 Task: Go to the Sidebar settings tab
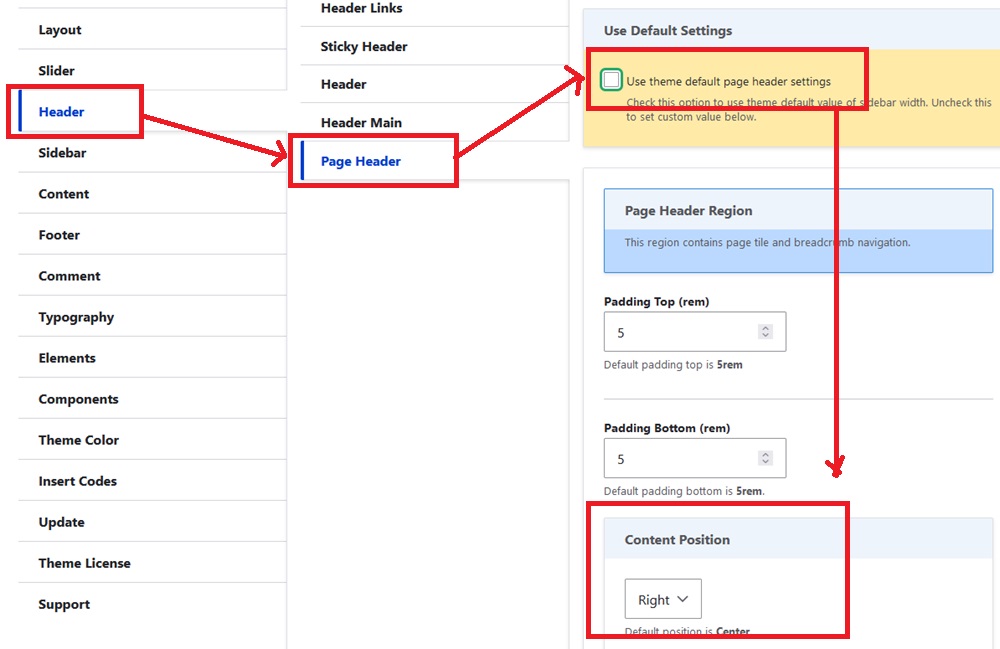coord(62,153)
